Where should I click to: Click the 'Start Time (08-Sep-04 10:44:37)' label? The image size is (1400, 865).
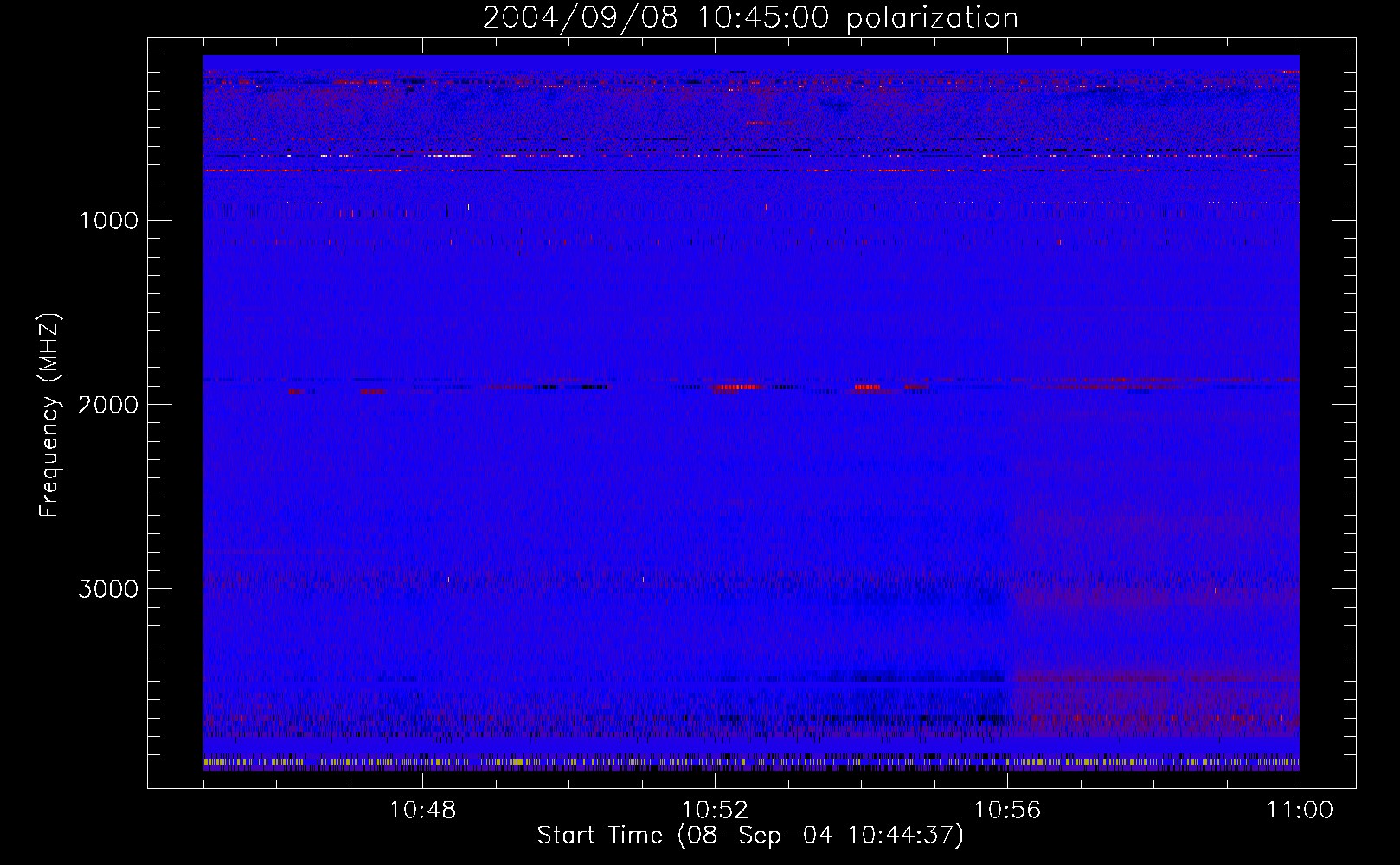click(x=750, y=836)
